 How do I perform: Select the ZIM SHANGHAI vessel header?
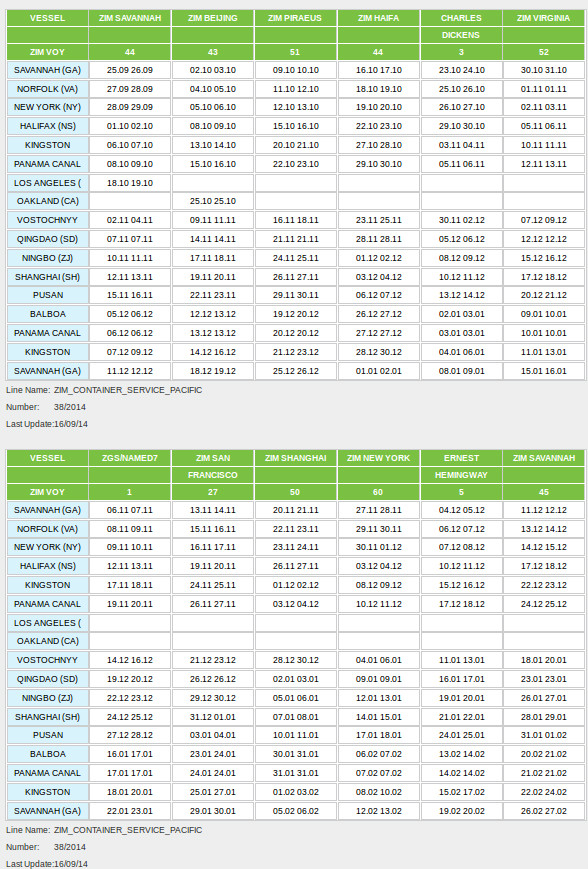(x=295, y=458)
